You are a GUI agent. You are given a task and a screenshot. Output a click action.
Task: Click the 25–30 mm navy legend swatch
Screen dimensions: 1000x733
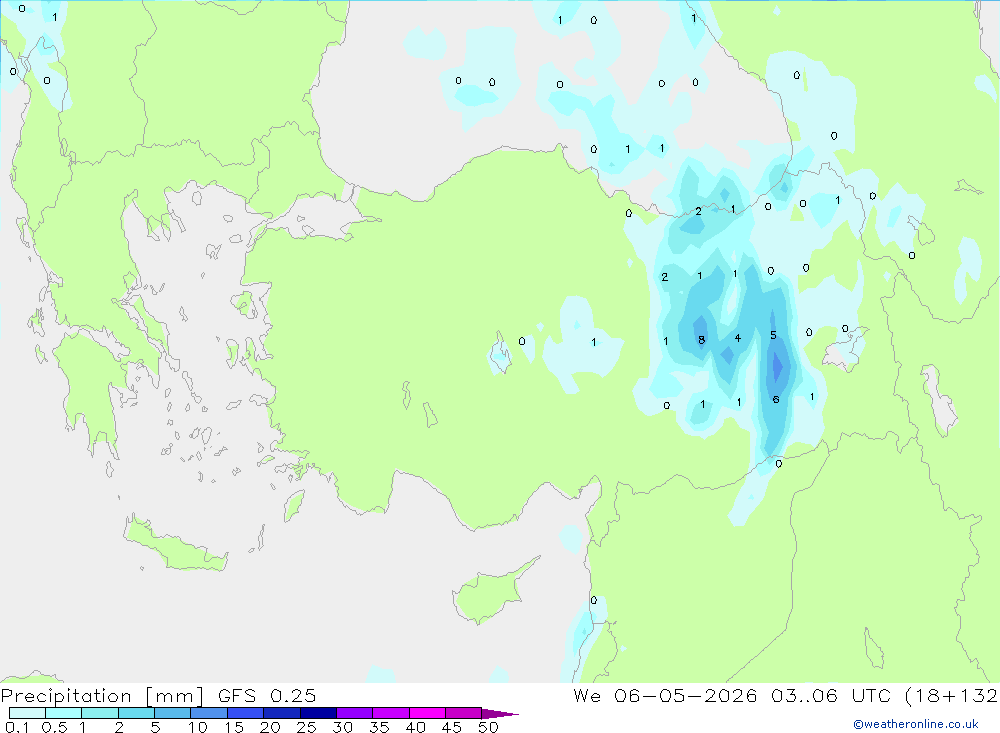pyautogui.click(x=318, y=713)
